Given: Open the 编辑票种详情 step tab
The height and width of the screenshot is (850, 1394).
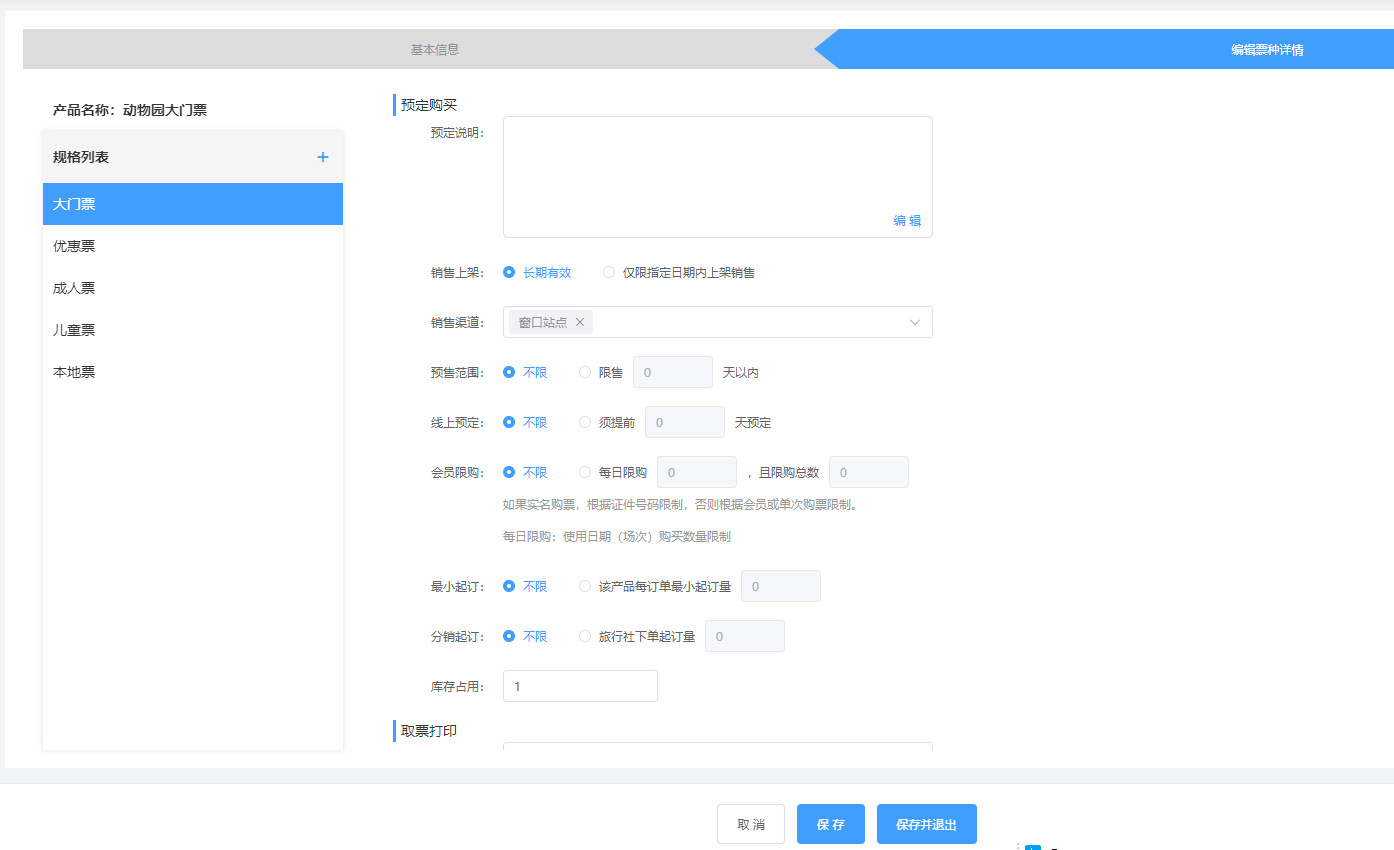Looking at the screenshot, I should 1266,49.
